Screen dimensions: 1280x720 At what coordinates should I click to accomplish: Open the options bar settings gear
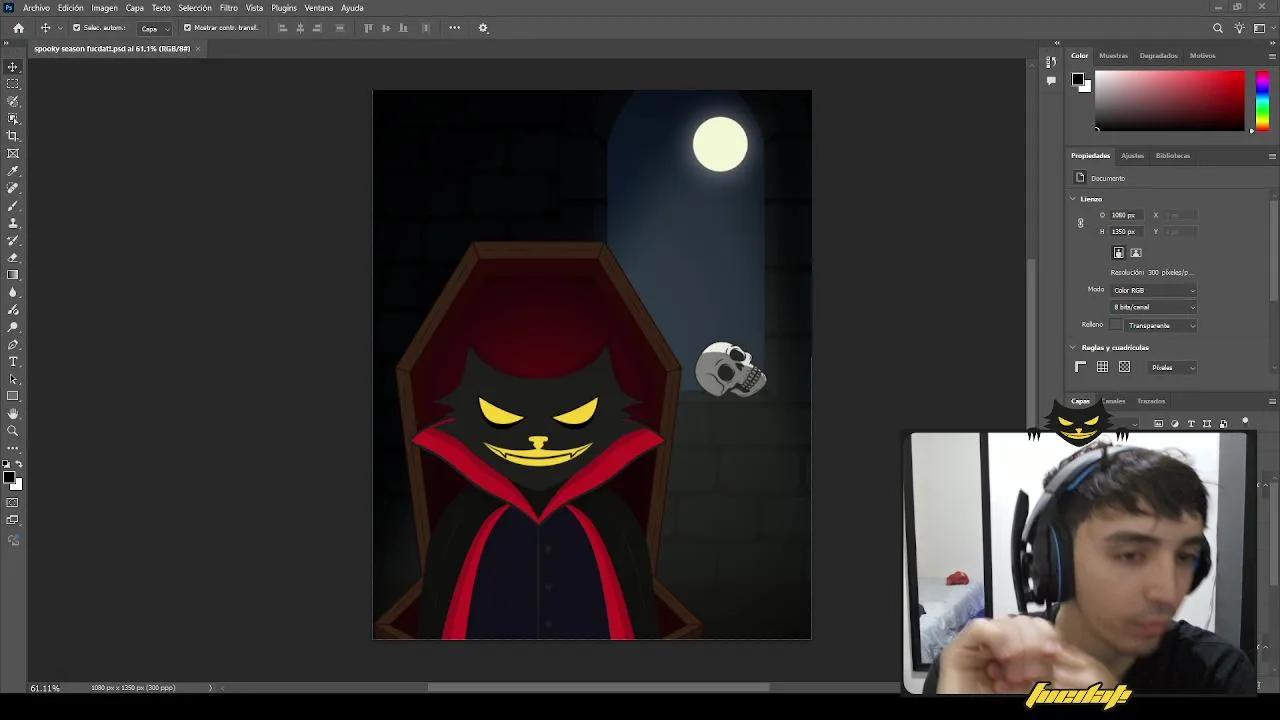tap(483, 28)
